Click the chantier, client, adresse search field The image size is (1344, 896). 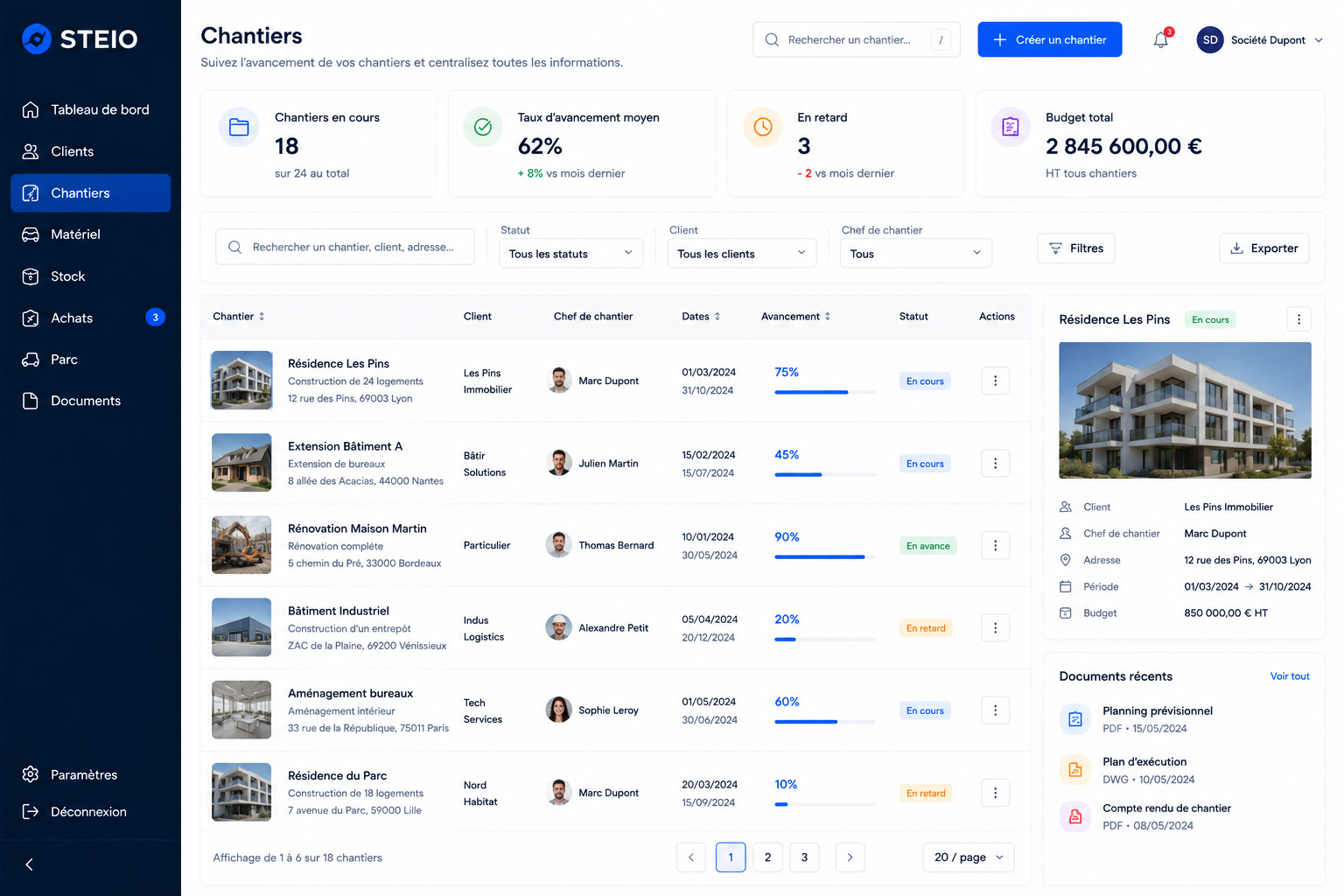(345, 247)
